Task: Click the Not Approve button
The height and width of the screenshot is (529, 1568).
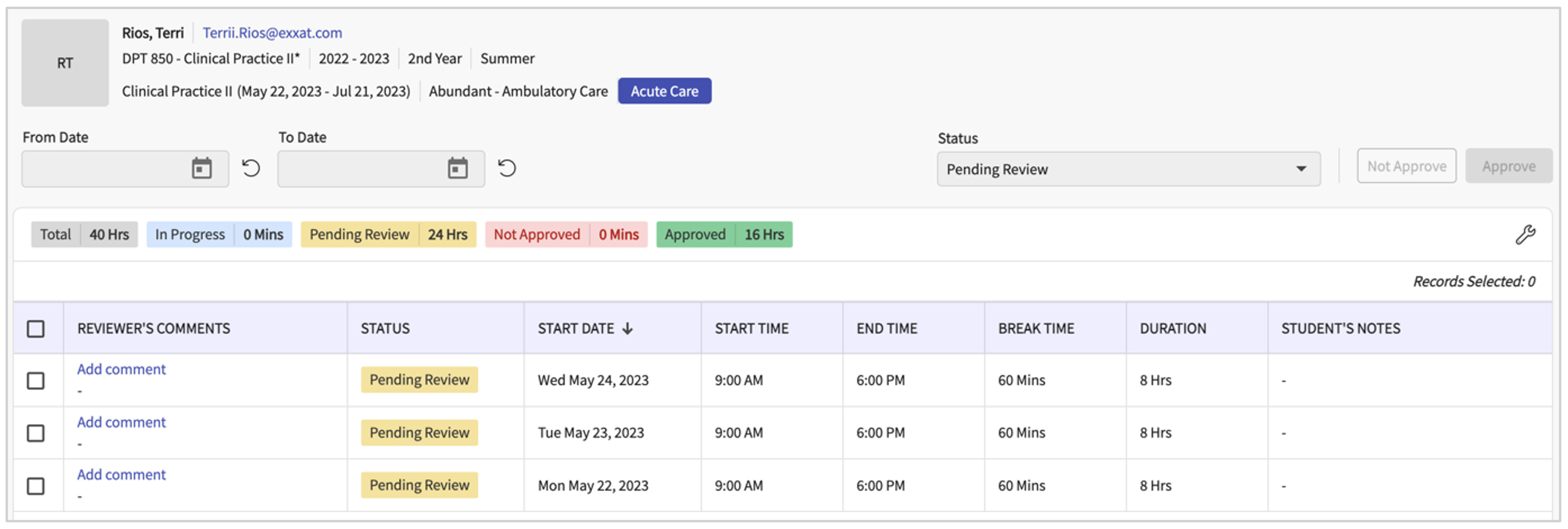Action: click(1406, 166)
